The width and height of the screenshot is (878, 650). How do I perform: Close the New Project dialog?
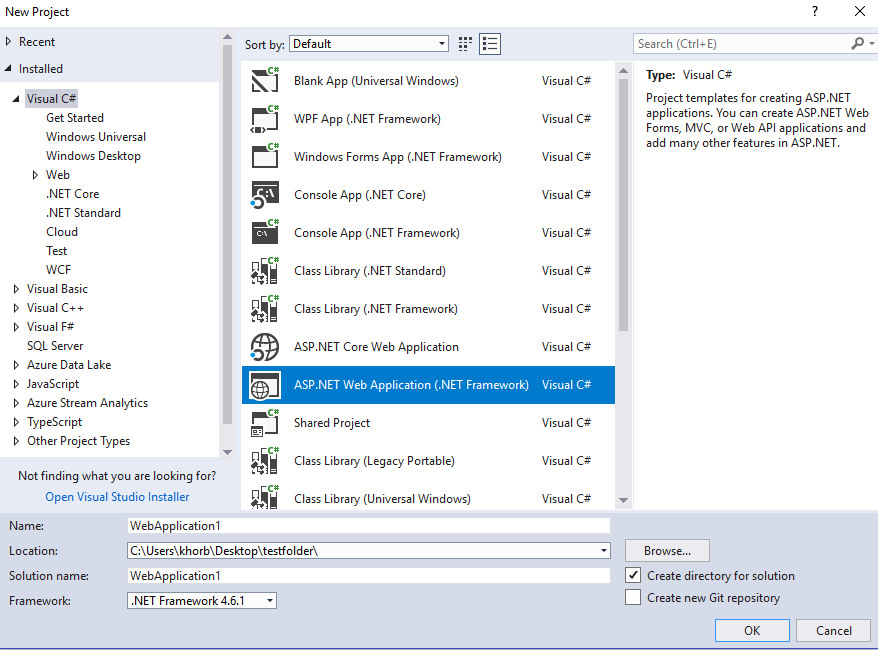coord(860,11)
